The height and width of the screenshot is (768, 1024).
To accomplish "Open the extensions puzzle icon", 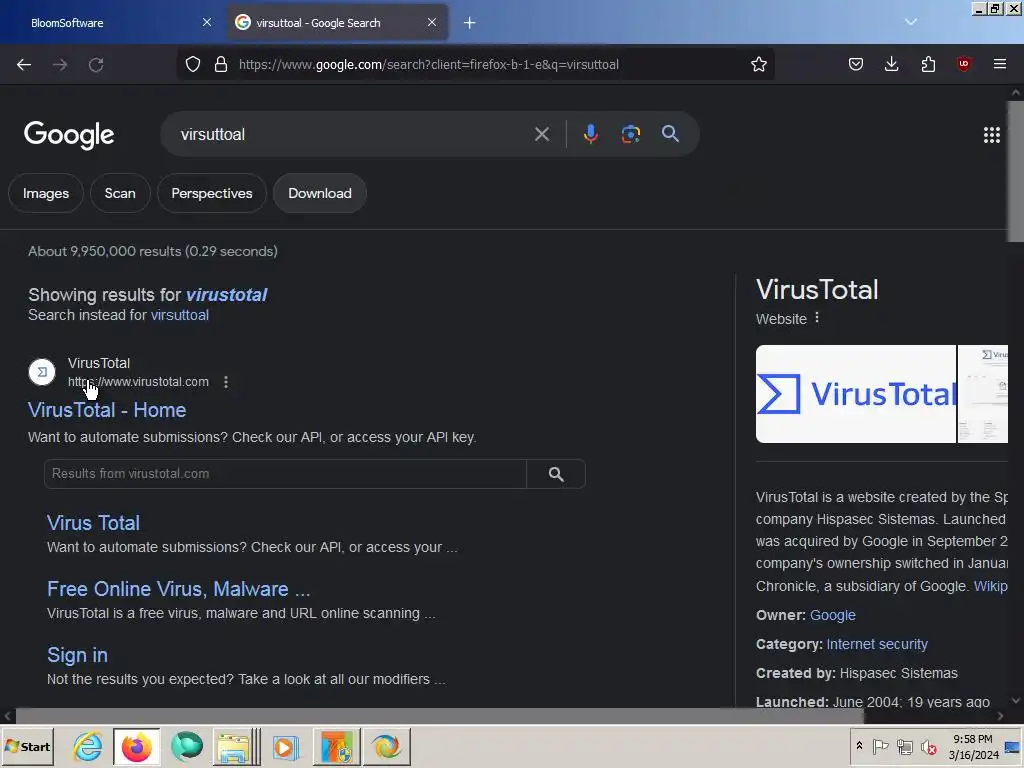I will (928, 64).
